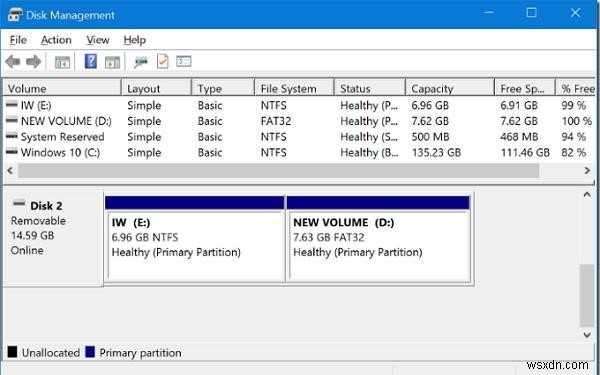Screen dimensions: 600x375
Task: Open the File menu
Action: pyautogui.click(x=18, y=40)
